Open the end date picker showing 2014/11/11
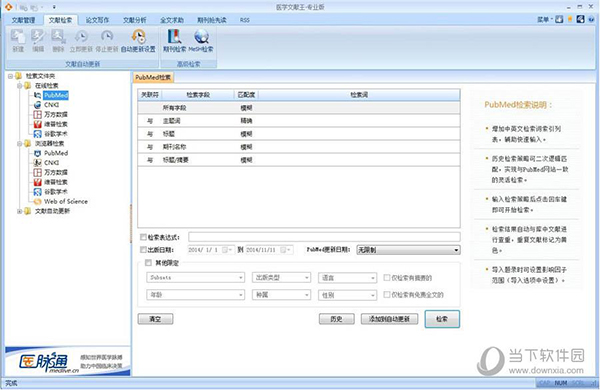 point(285,250)
